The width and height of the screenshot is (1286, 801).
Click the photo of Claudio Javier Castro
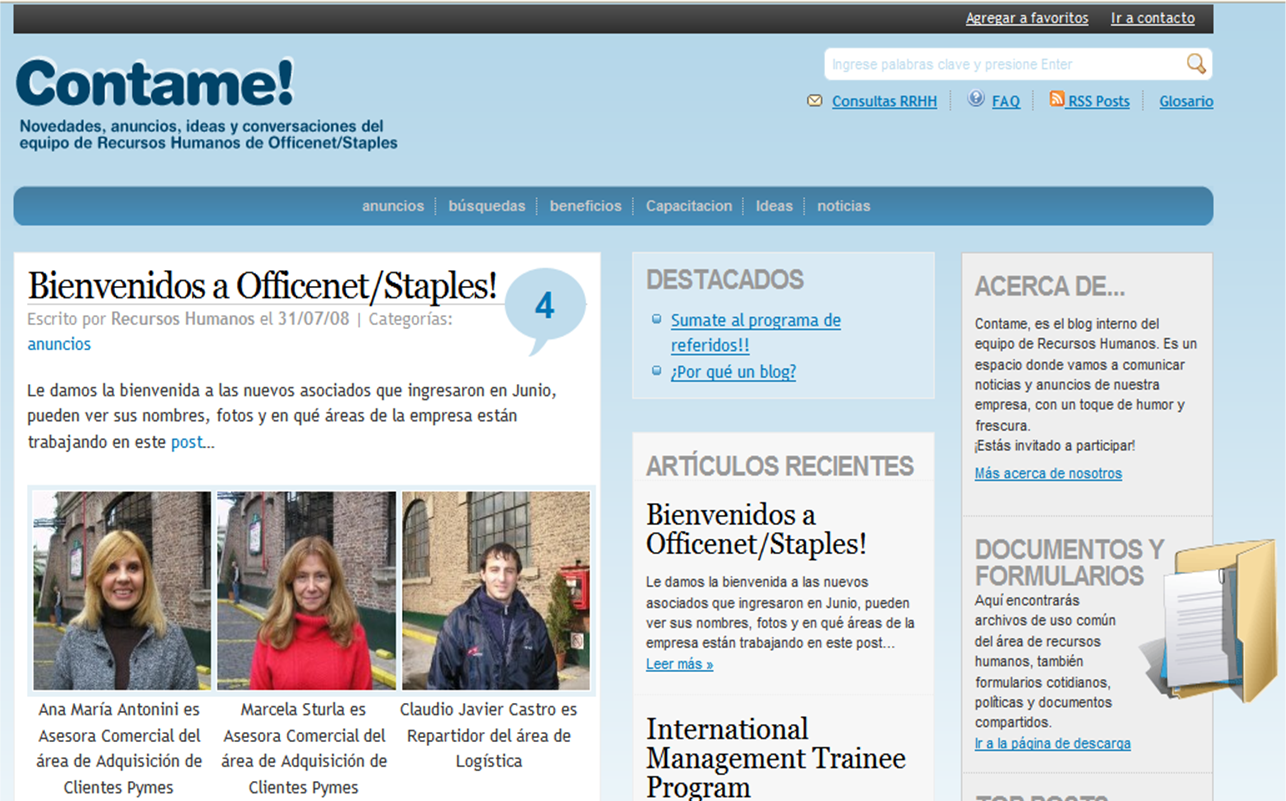[495, 590]
